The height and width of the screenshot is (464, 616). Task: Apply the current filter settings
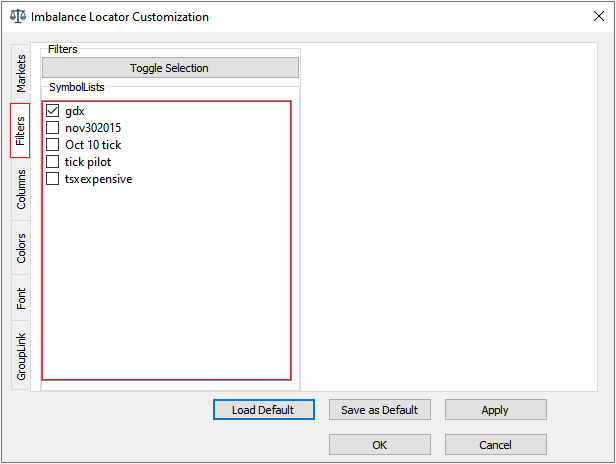495,410
